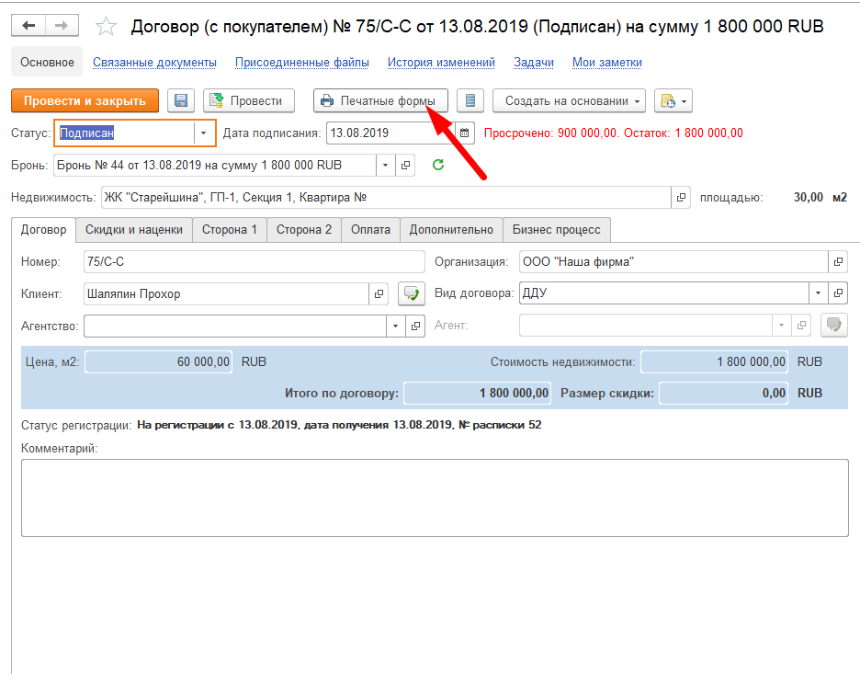Navigate forward with right arrow

coord(61,26)
